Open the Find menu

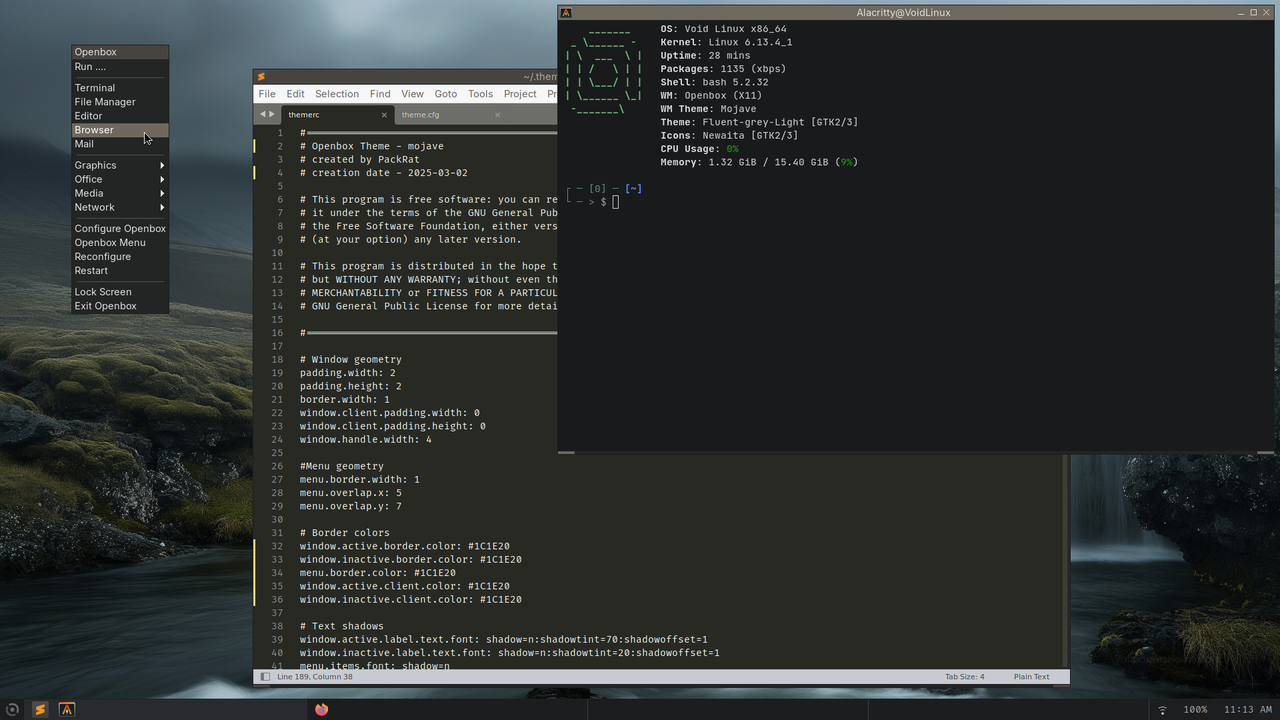tap(380, 94)
